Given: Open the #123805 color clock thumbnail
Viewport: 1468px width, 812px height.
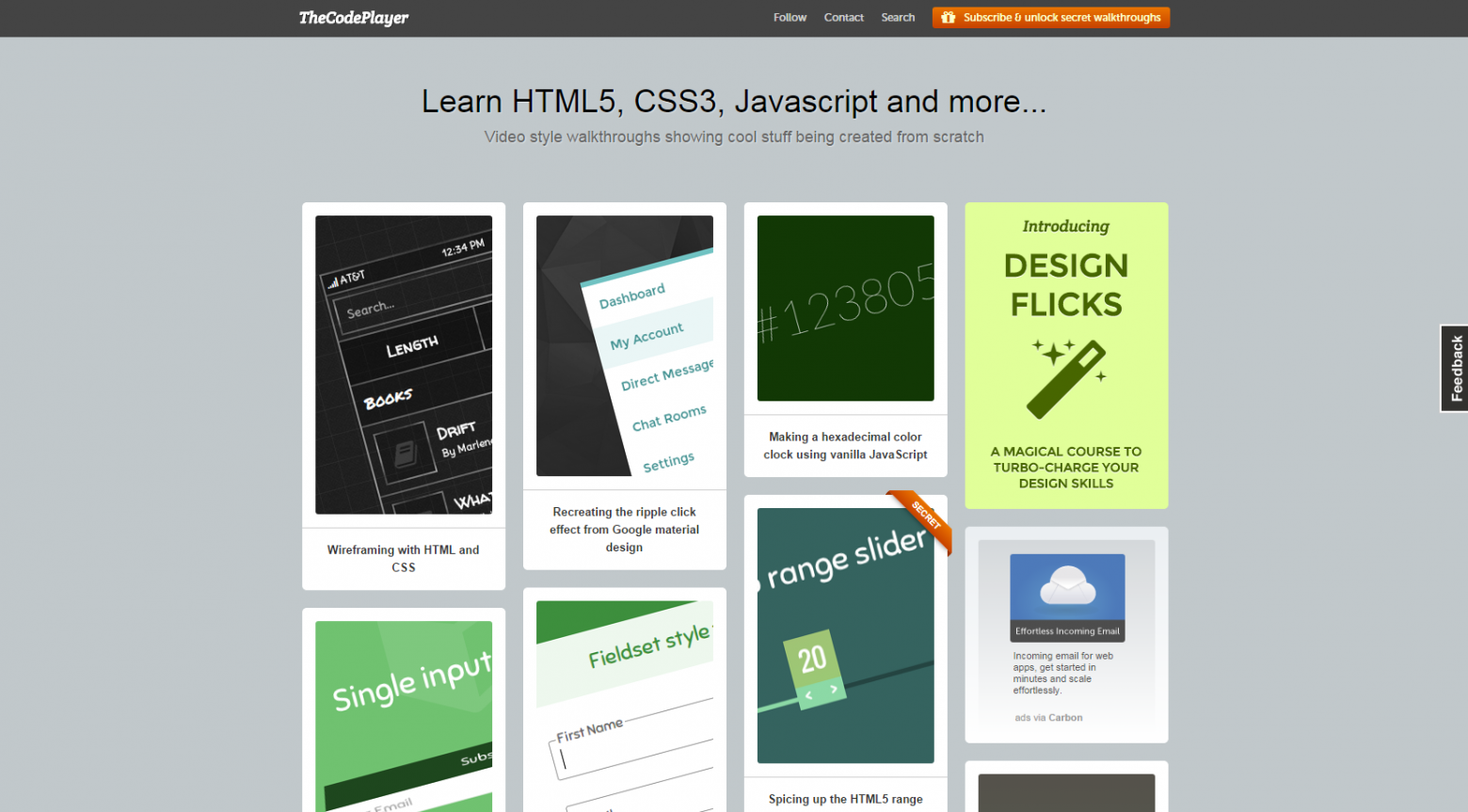Looking at the screenshot, I should click(846, 309).
